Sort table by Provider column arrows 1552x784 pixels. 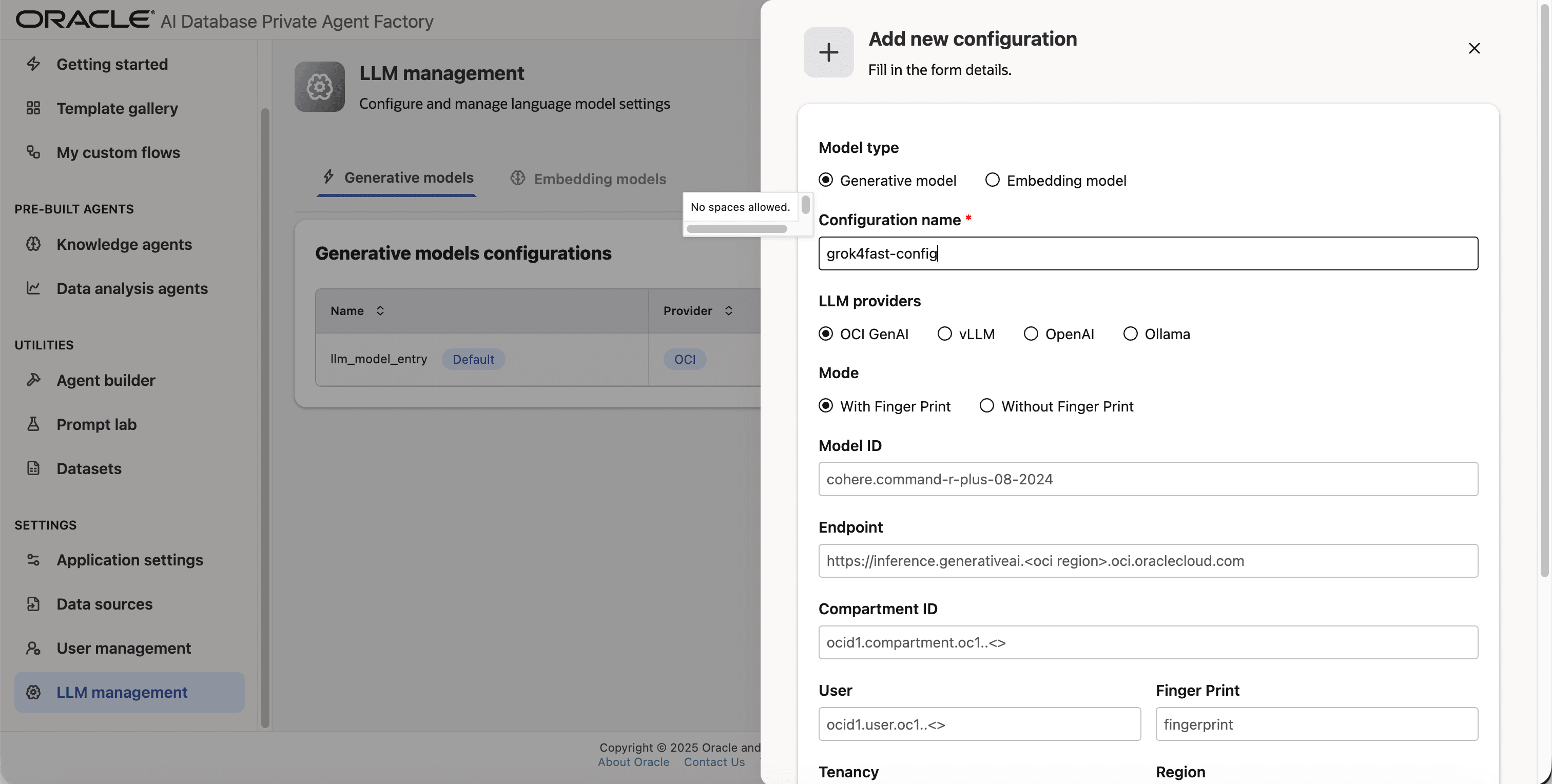(728, 311)
